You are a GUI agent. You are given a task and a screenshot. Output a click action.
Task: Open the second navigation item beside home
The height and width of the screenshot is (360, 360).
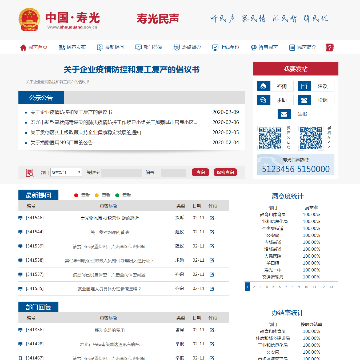(x=73, y=47)
